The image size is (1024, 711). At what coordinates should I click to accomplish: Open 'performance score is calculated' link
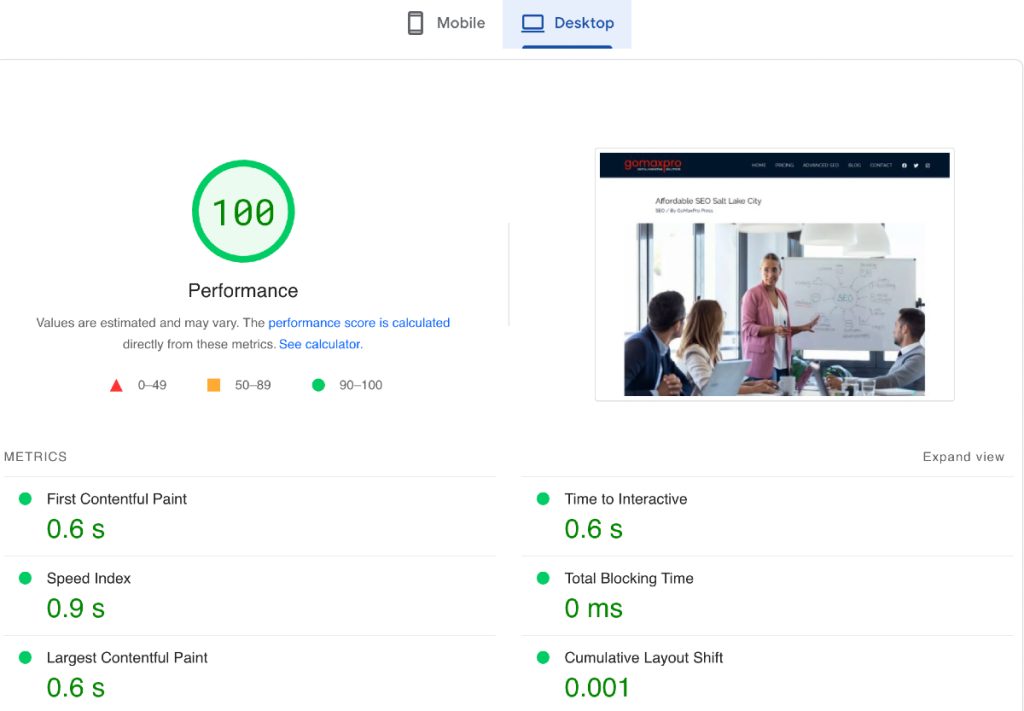point(359,323)
